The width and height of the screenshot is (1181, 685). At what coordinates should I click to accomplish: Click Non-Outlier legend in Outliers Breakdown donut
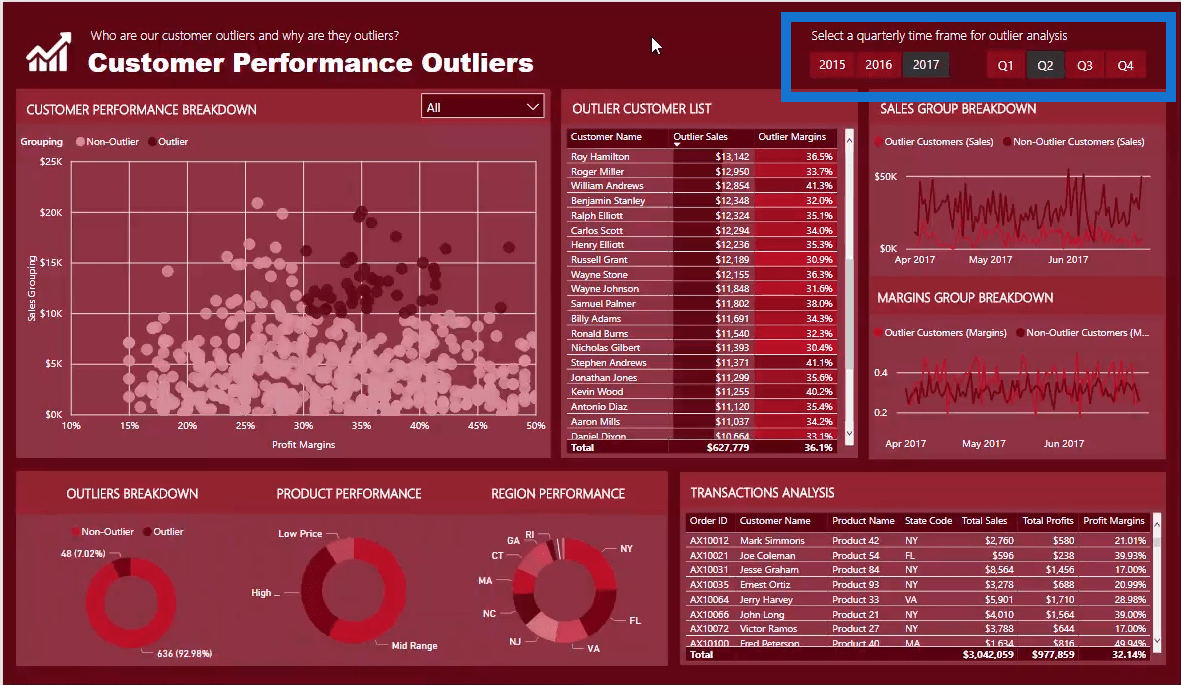(x=102, y=531)
